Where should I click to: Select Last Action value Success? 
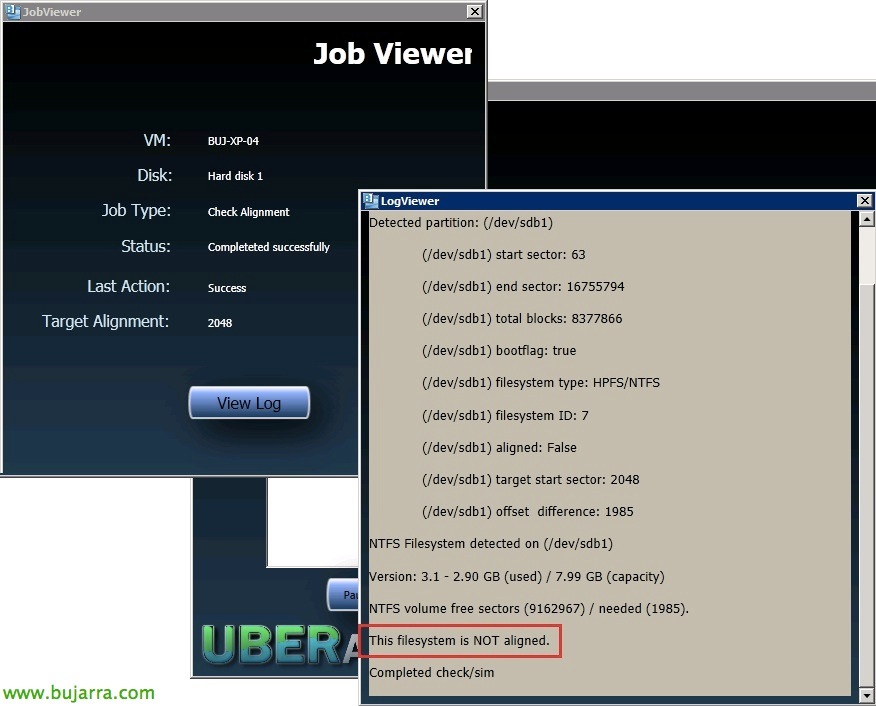(227, 288)
